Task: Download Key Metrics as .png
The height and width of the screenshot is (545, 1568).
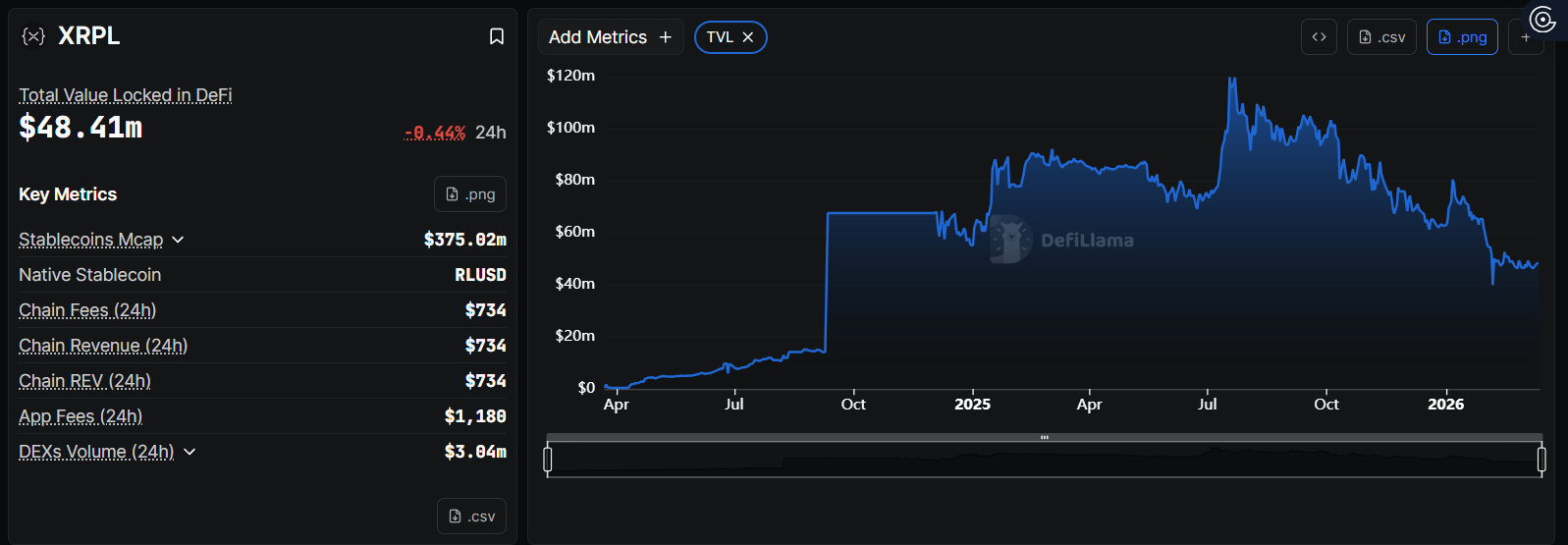Action: point(470,194)
